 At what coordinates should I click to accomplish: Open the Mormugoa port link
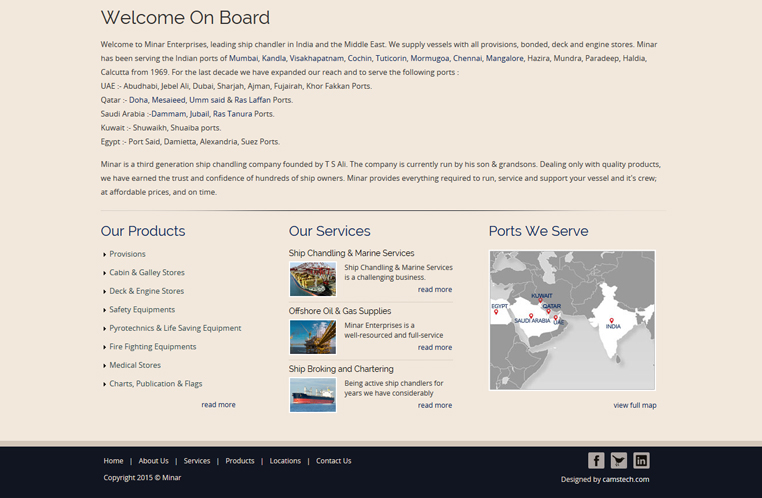[x=430, y=58]
